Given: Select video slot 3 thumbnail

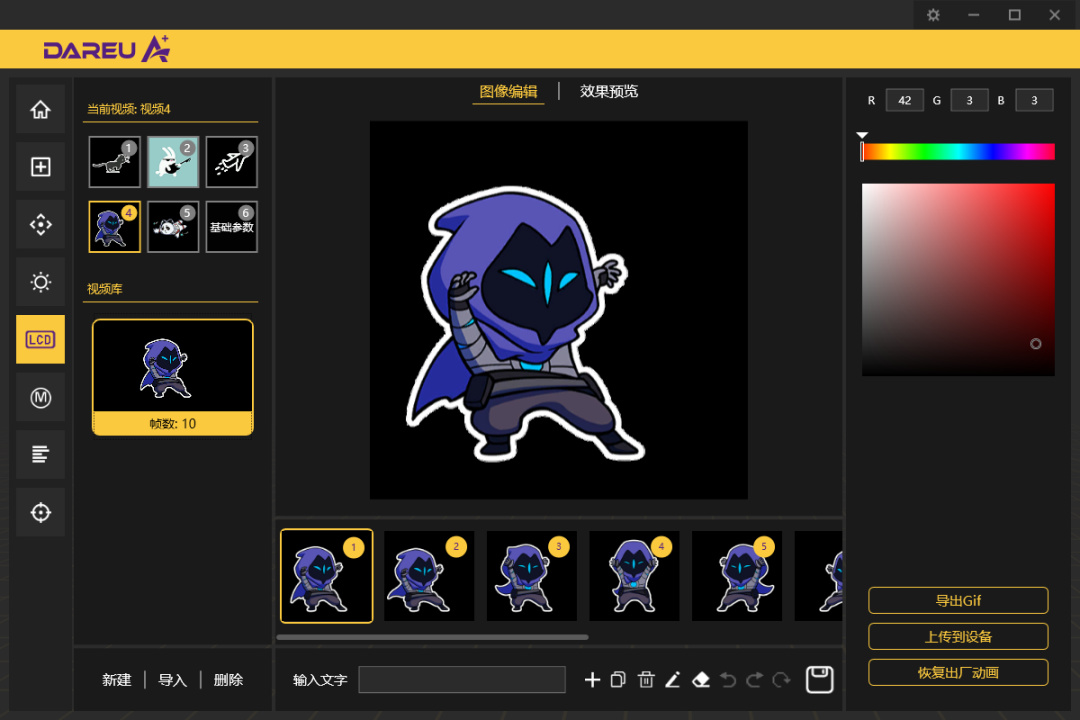Looking at the screenshot, I should (231, 162).
